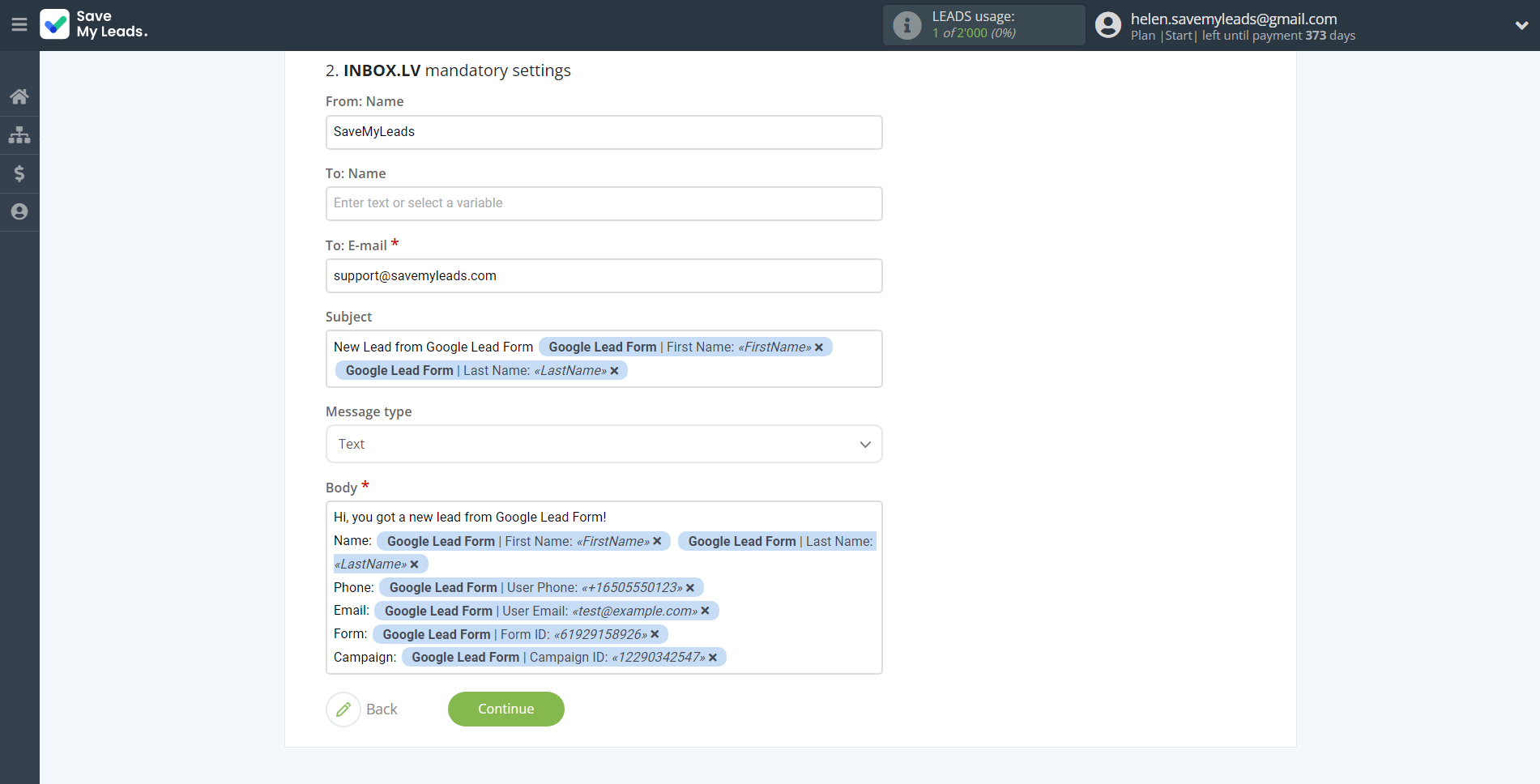
Task: Click the 'Campaign:' label in Body
Action: 365,657
